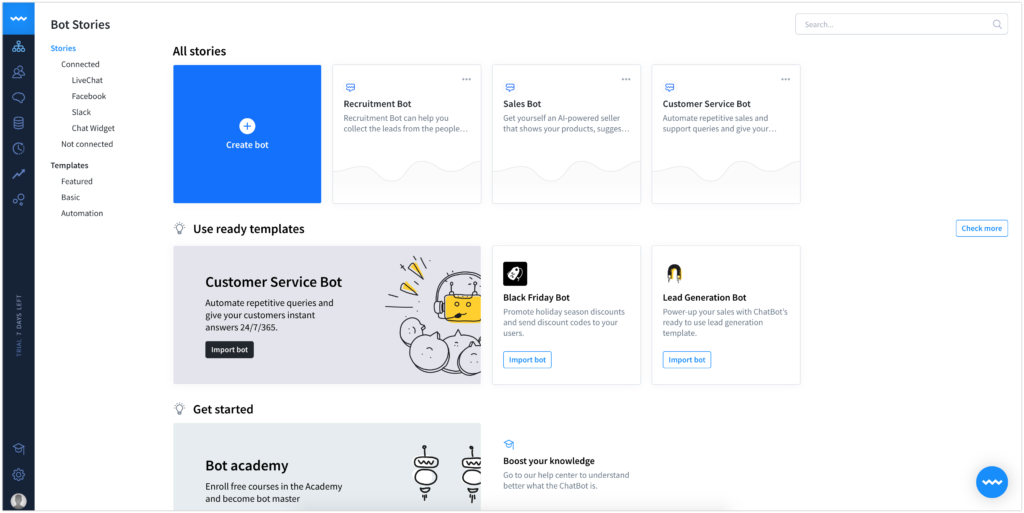Select Stories in the left navigation
This screenshot has width=1024, height=513.
[x=63, y=48]
